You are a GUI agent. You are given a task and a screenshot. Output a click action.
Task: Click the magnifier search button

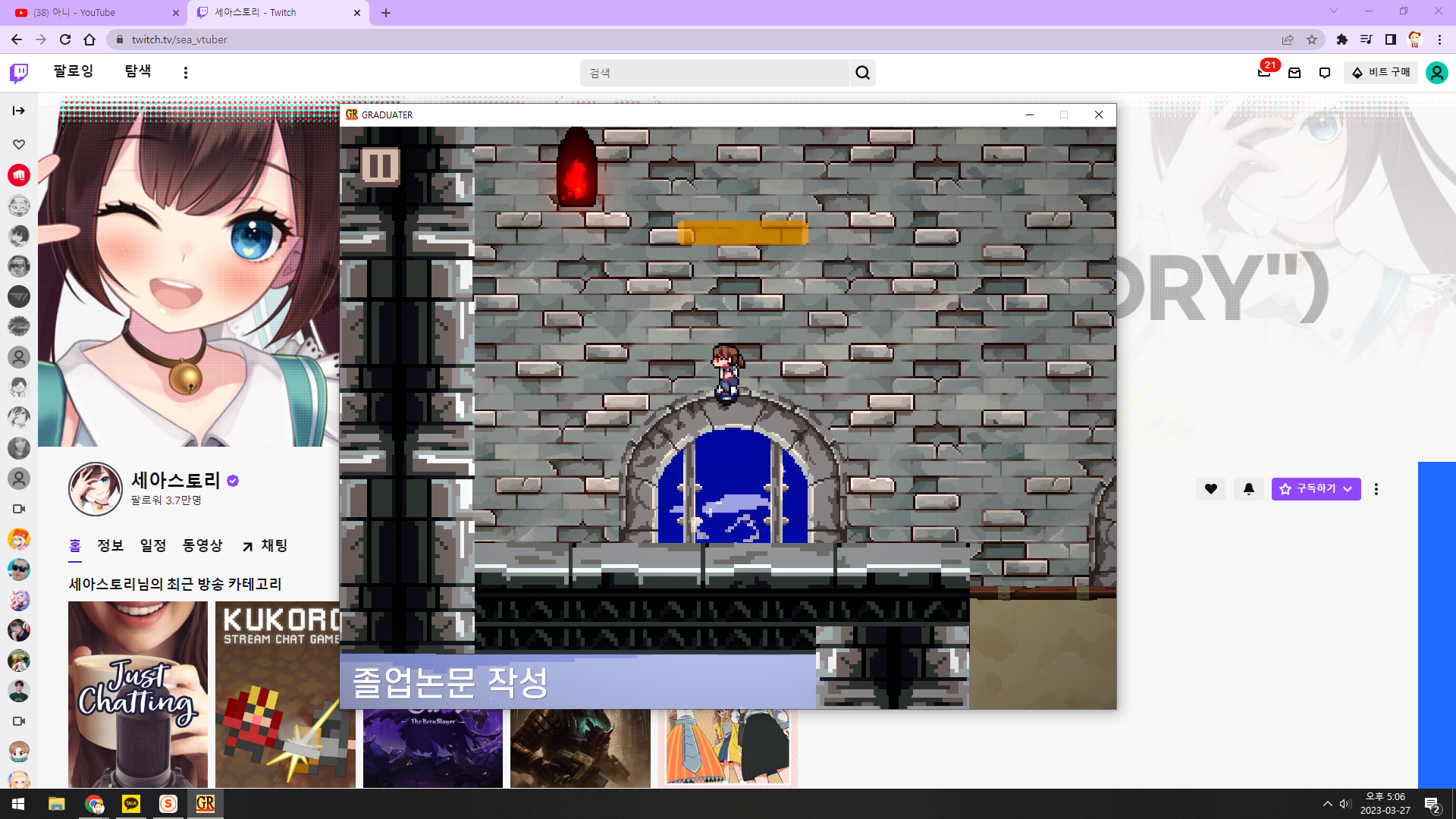pos(863,73)
